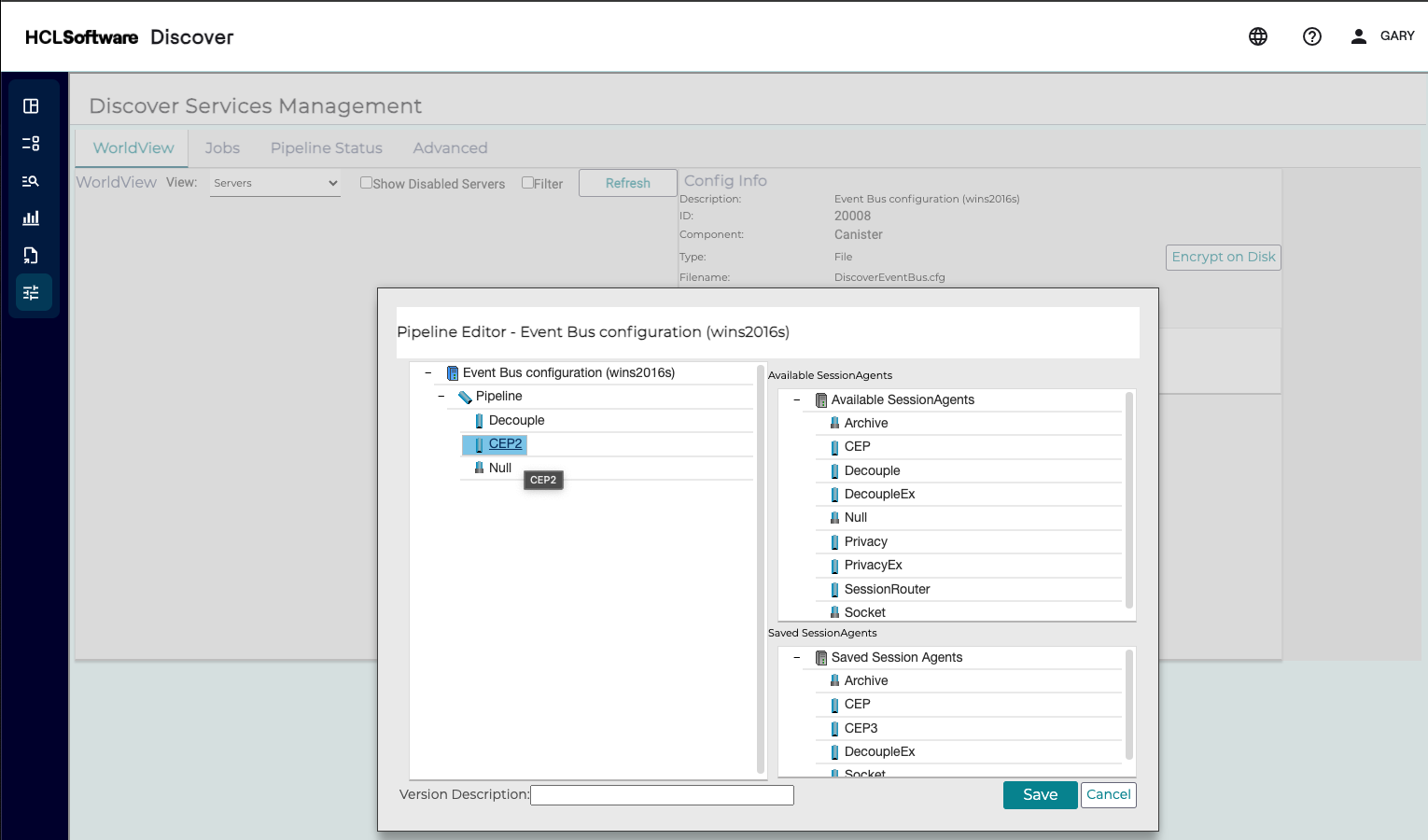Image resolution: width=1428 pixels, height=840 pixels.
Task: Select the settings sliders sidebar icon
Action: pos(31,293)
